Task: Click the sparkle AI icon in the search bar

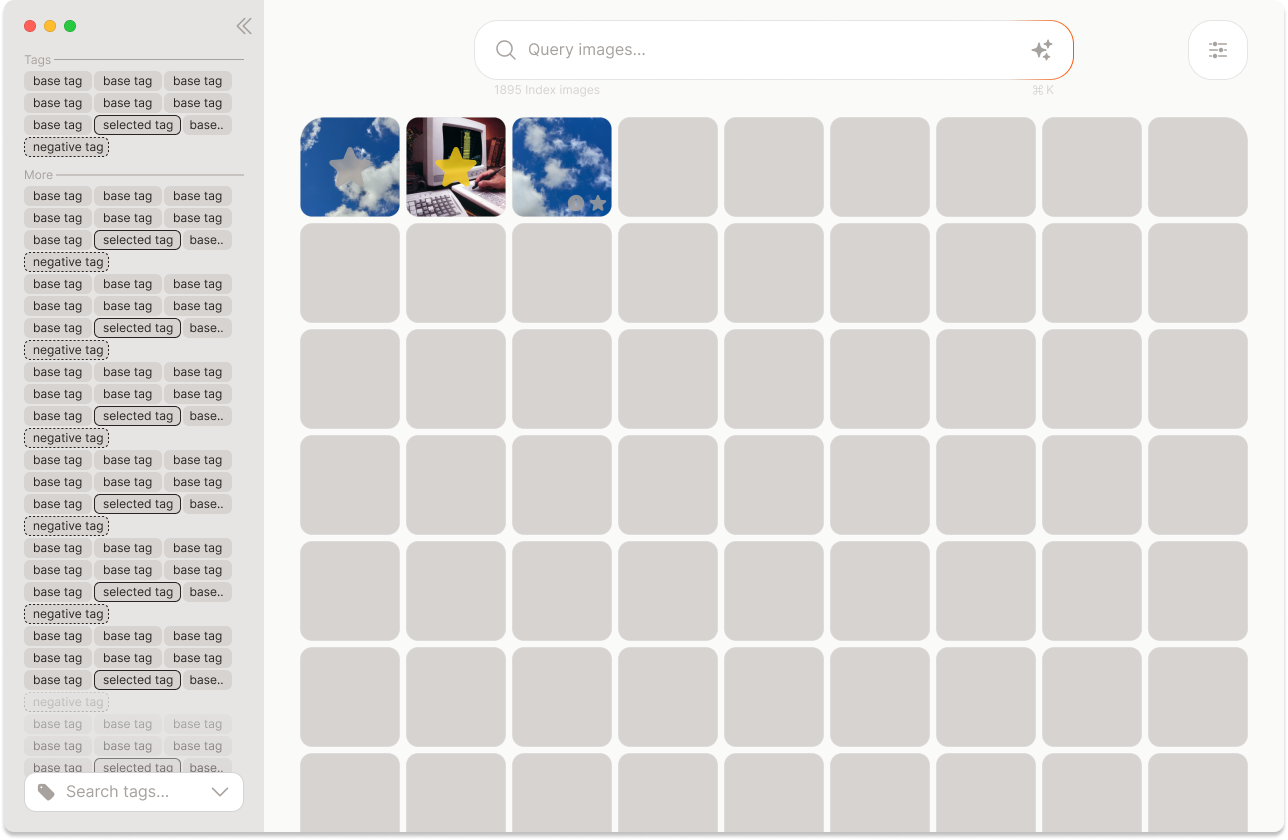Action: pos(1041,50)
